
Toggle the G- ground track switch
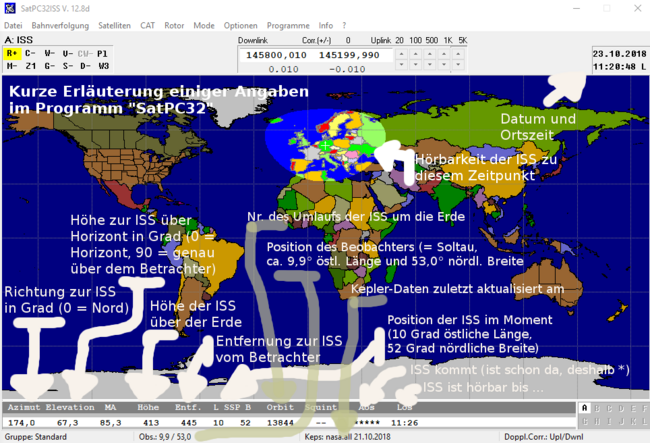coord(50,66)
